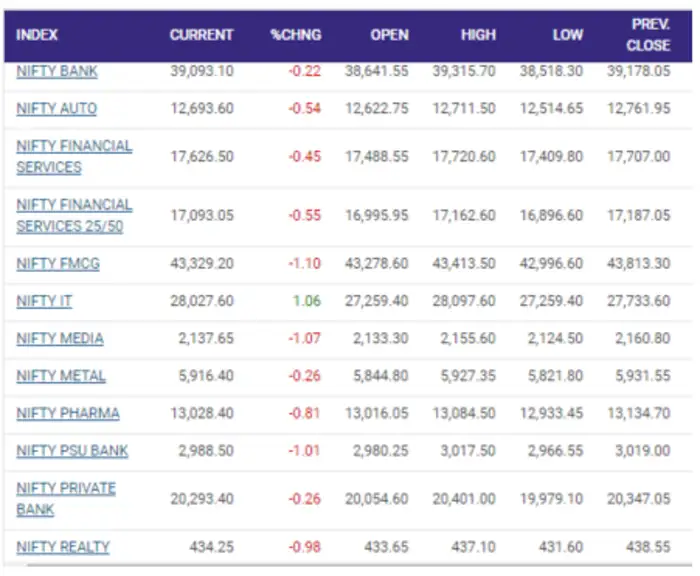Open the NIFTY PHARMA index link

click(x=68, y=413)
